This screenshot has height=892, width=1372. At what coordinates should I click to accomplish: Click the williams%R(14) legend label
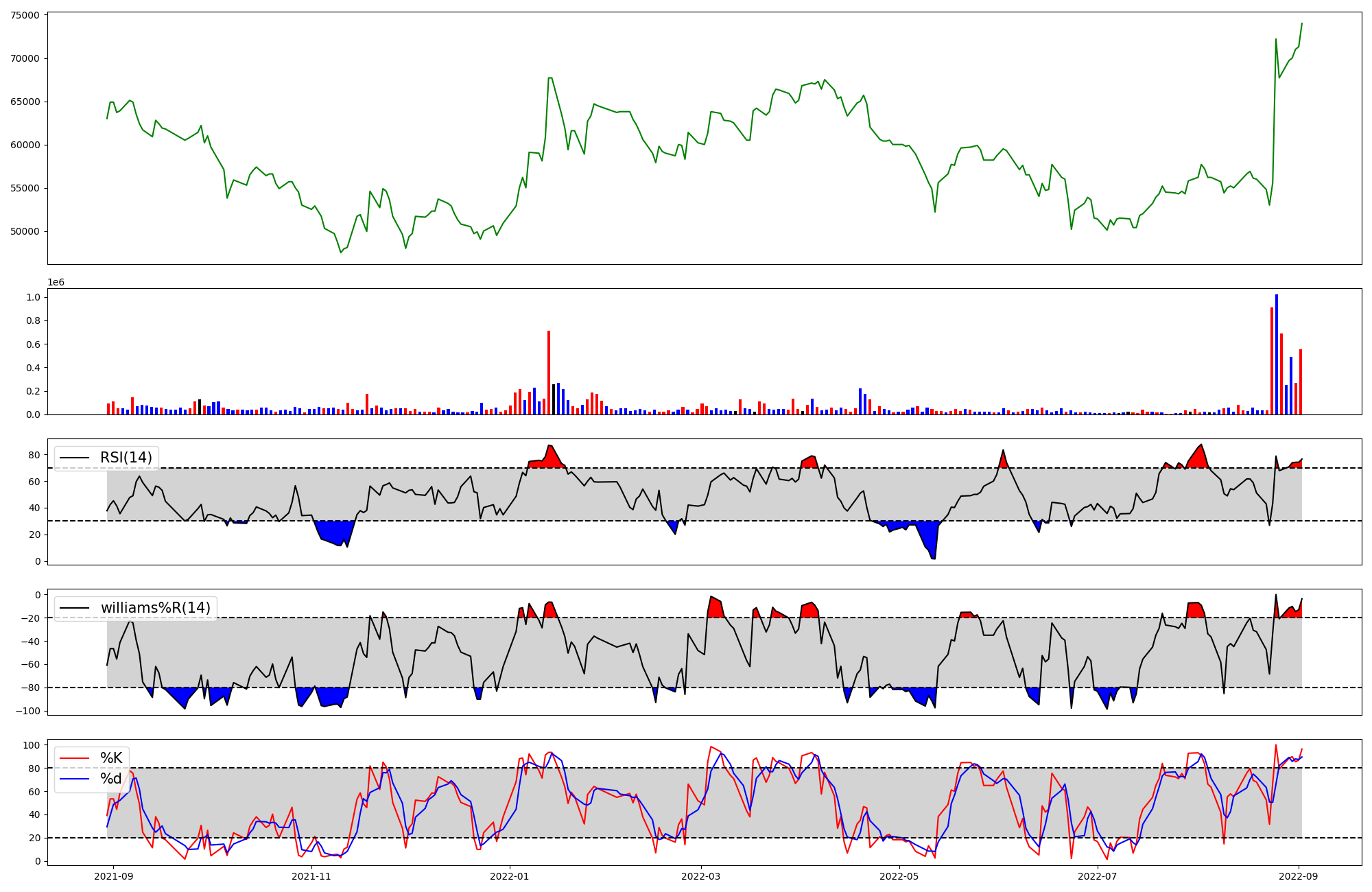(x=155, y=608)
